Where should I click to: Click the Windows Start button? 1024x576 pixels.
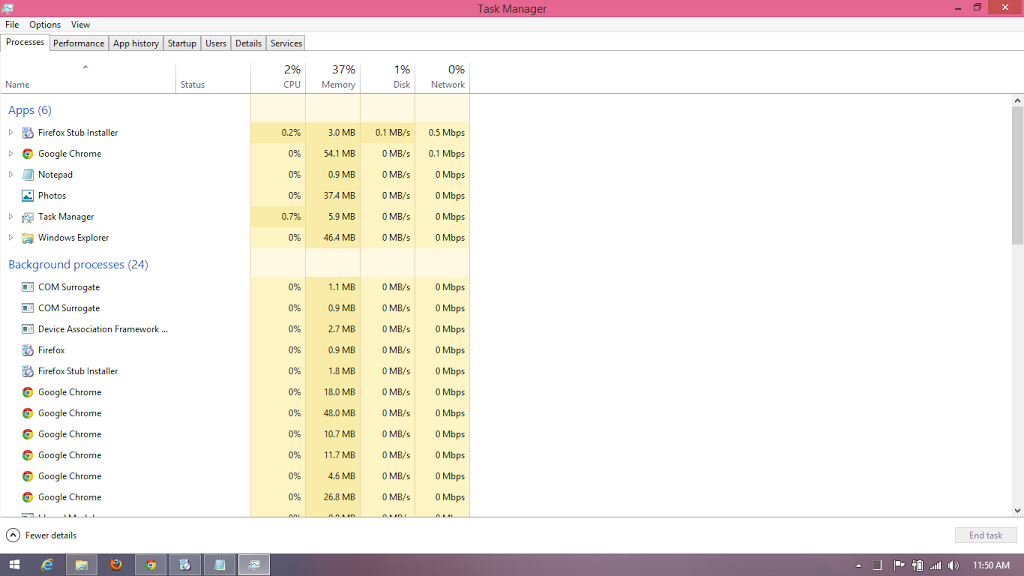14,565
